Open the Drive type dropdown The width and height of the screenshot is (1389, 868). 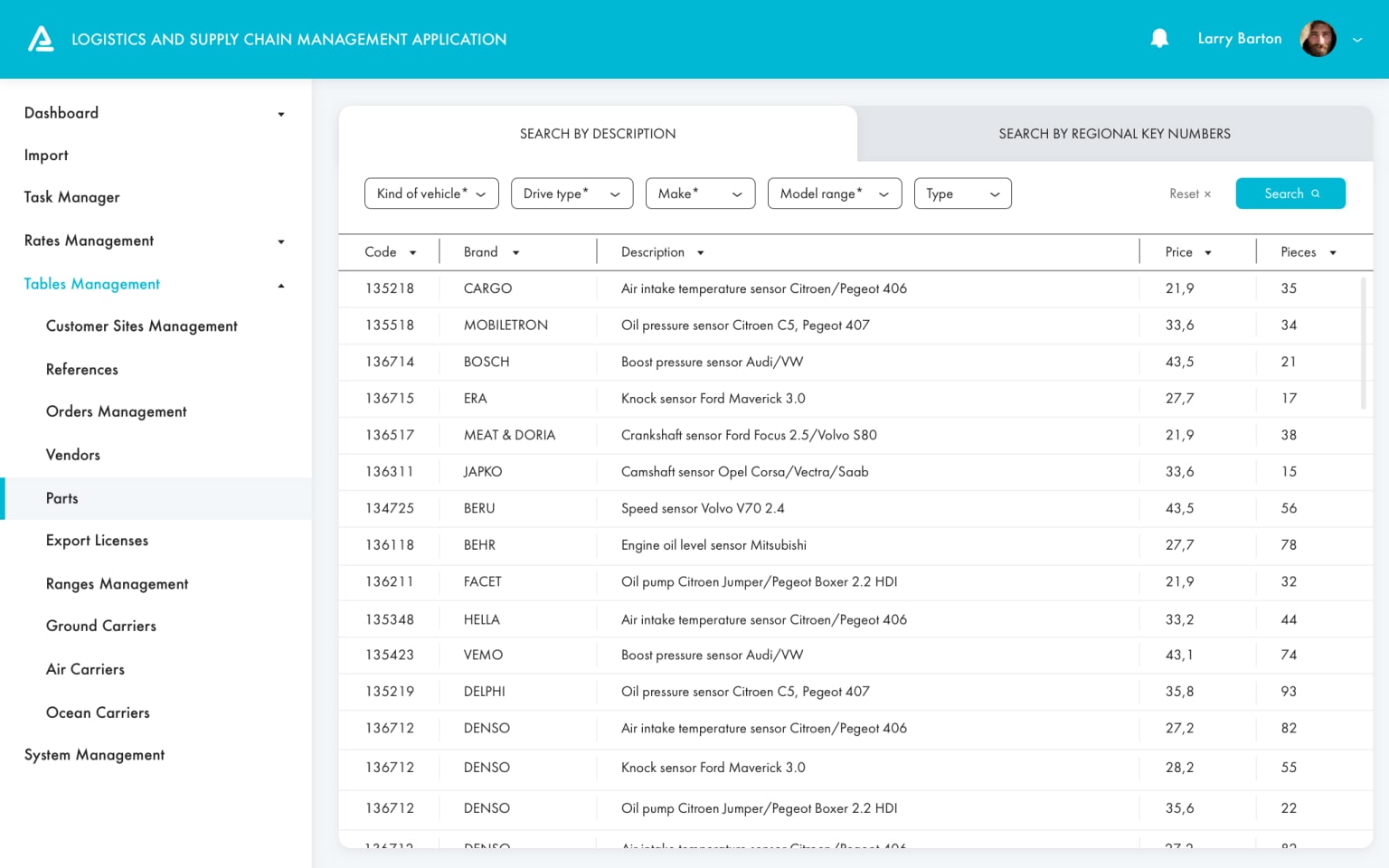(572, 193)
